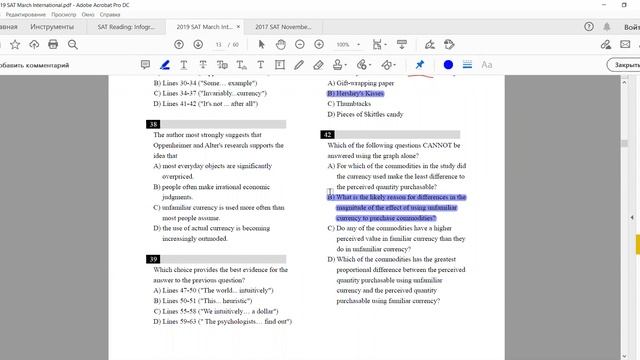Screen dimensions: 640x360
Task: Click answer C) Thumbtacks
Action: coord(349,104)
